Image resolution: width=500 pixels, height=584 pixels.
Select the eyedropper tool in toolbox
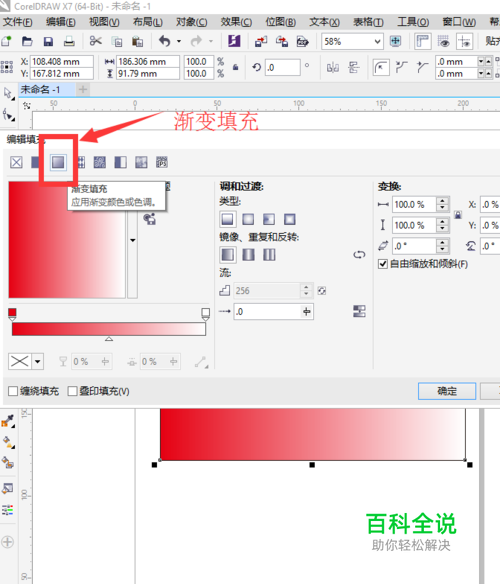pyautogui.click(x=7, y=421)
